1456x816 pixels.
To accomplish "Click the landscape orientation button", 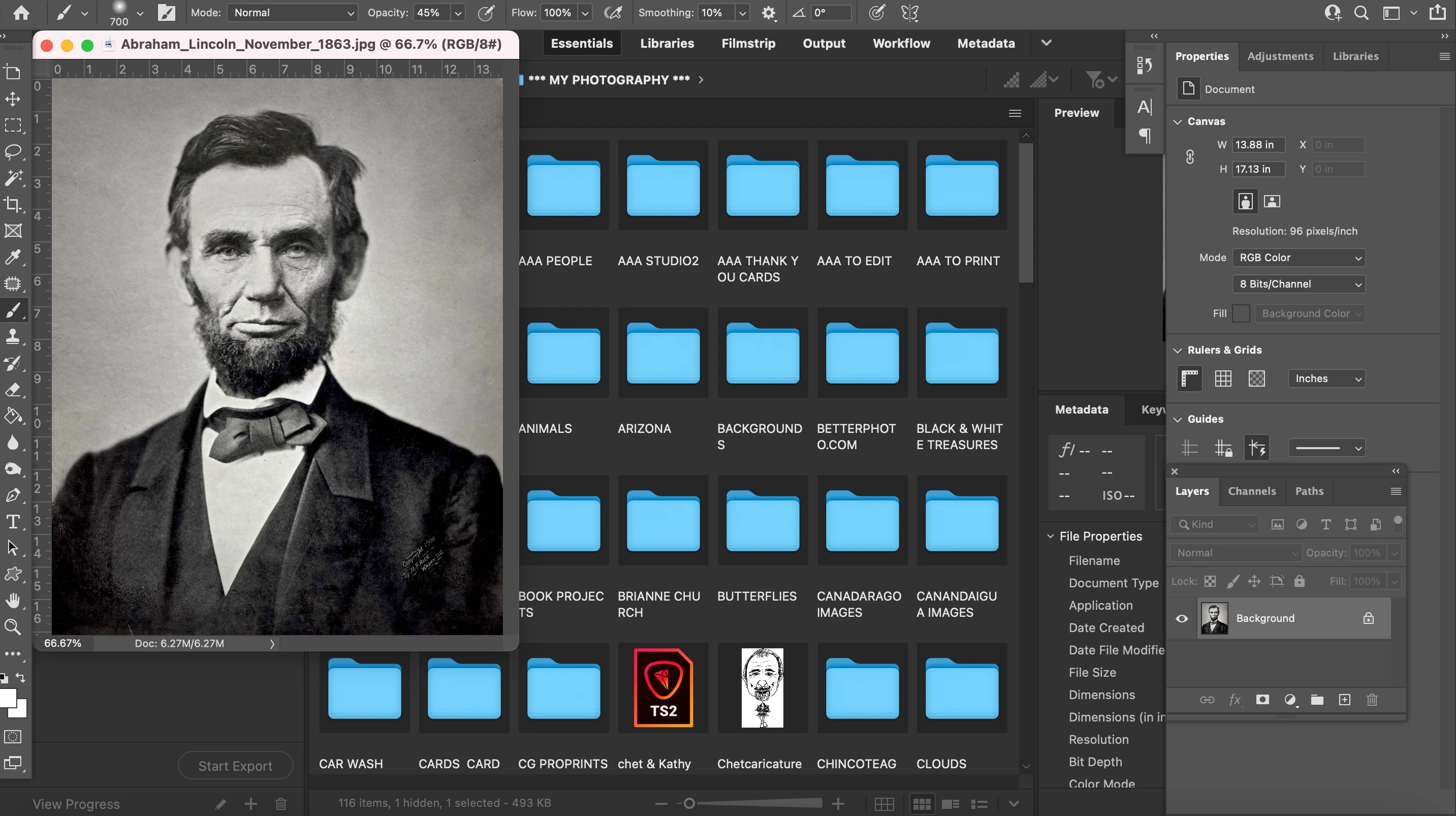I will tap(1272, 201).
